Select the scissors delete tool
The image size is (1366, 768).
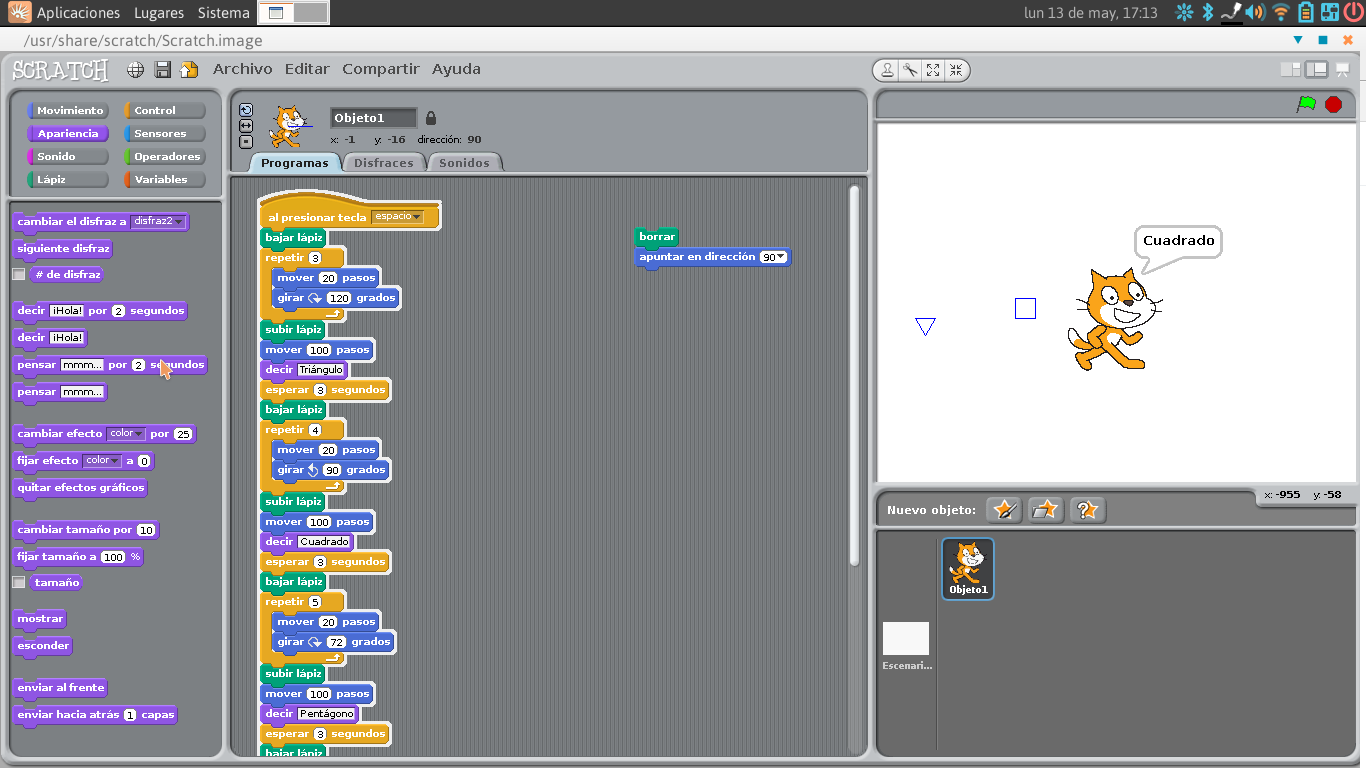[910, 70]
